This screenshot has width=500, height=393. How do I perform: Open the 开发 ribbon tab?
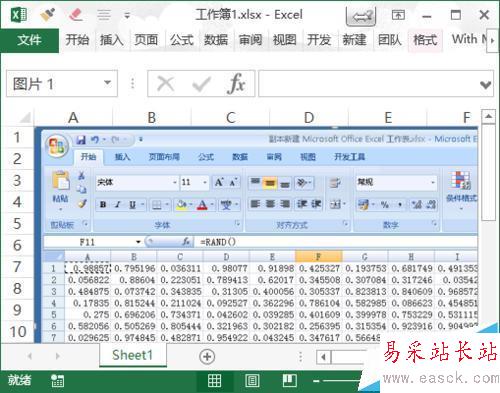coord(319,40)
